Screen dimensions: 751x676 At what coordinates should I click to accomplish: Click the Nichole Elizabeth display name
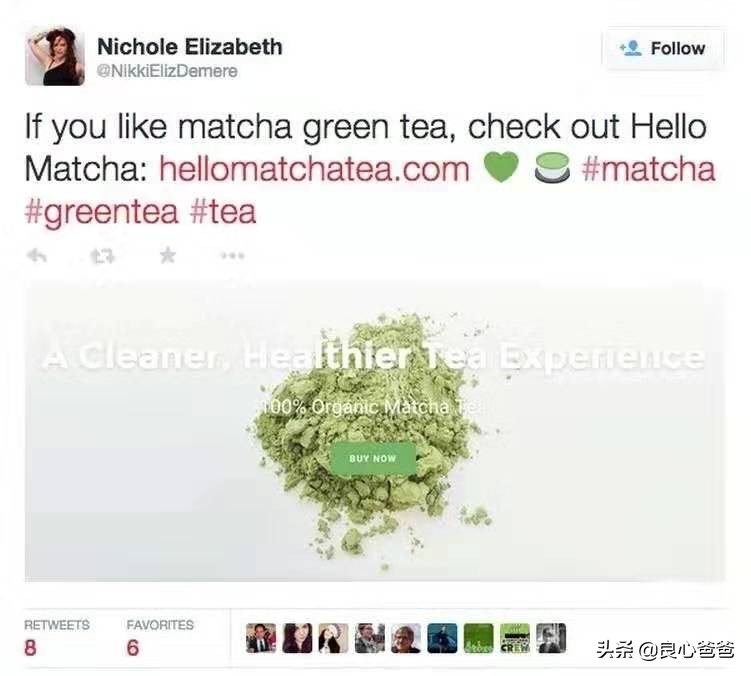(190, 47)
